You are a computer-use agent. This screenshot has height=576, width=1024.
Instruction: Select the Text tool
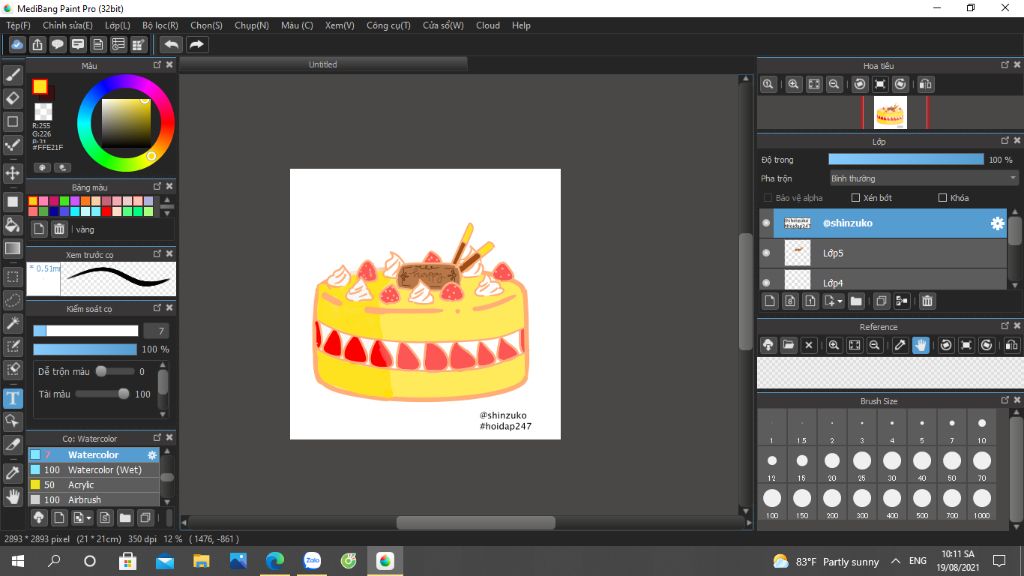[13, 398]
